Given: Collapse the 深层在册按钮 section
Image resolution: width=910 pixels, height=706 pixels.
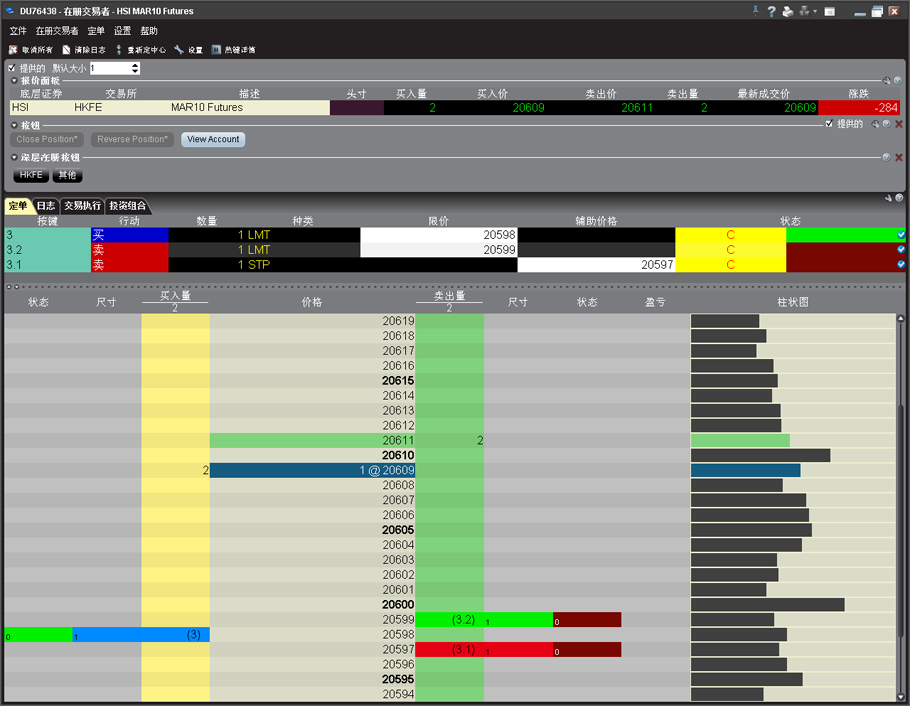Looking at the screenshot, I should (14, 158).
